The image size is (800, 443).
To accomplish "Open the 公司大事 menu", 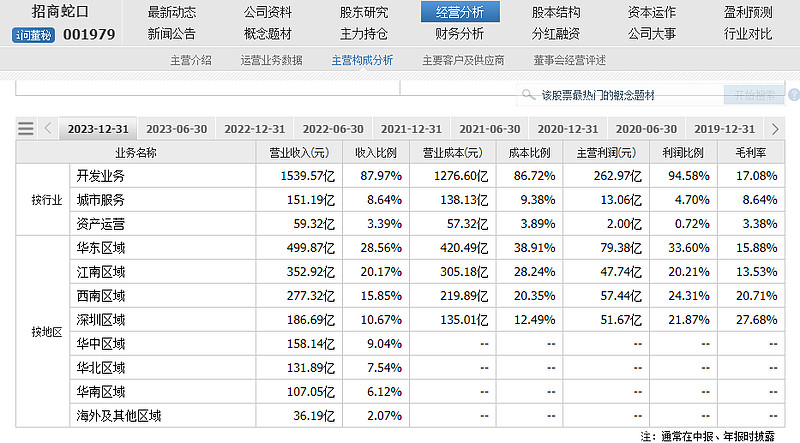I will [x=652, y=34].
